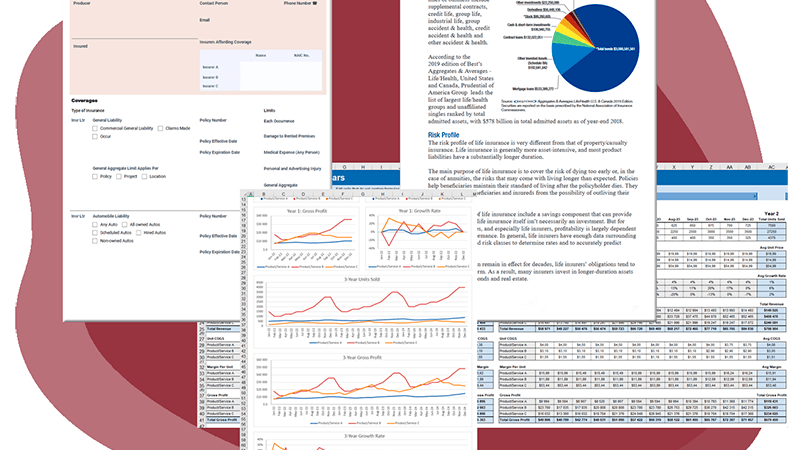Select row 16 header in chart spreadsheet
The height and width of the screenshot is (450, 800).
tap(244, 216)
